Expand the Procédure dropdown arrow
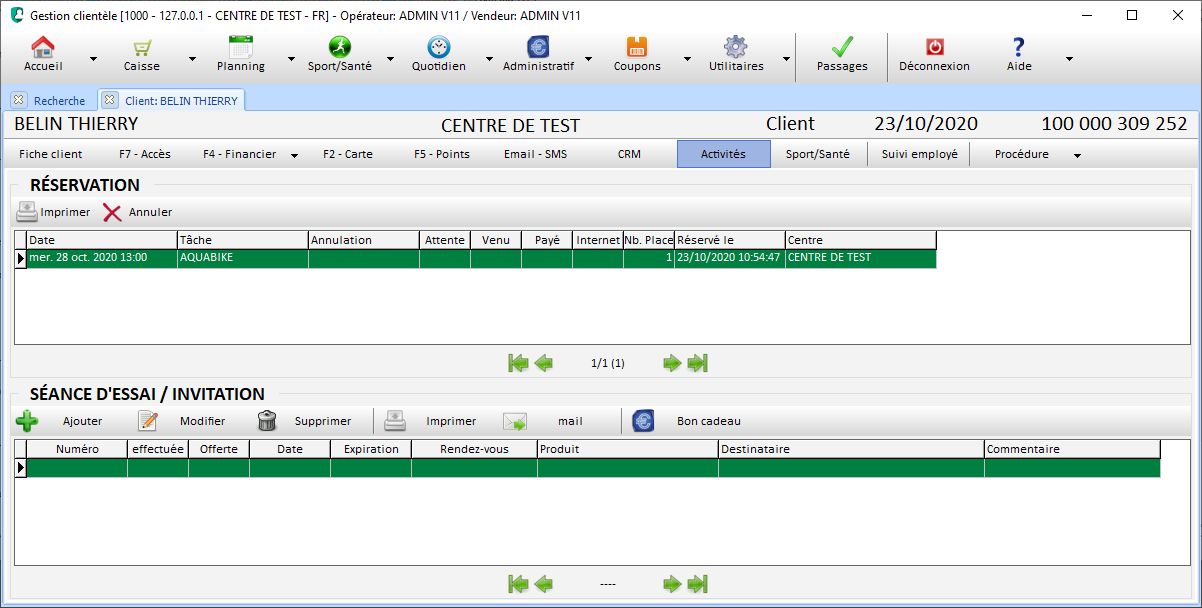This screenshot has width=1202, height=608. tap(1077, 154)
